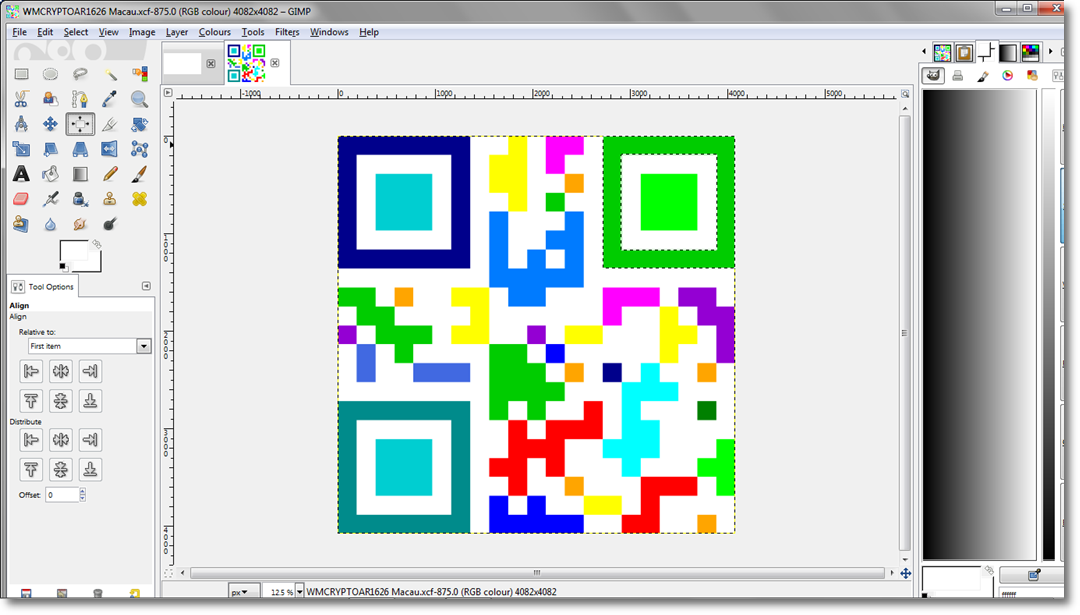Choose the Foreground Select tool

(50, 99)
